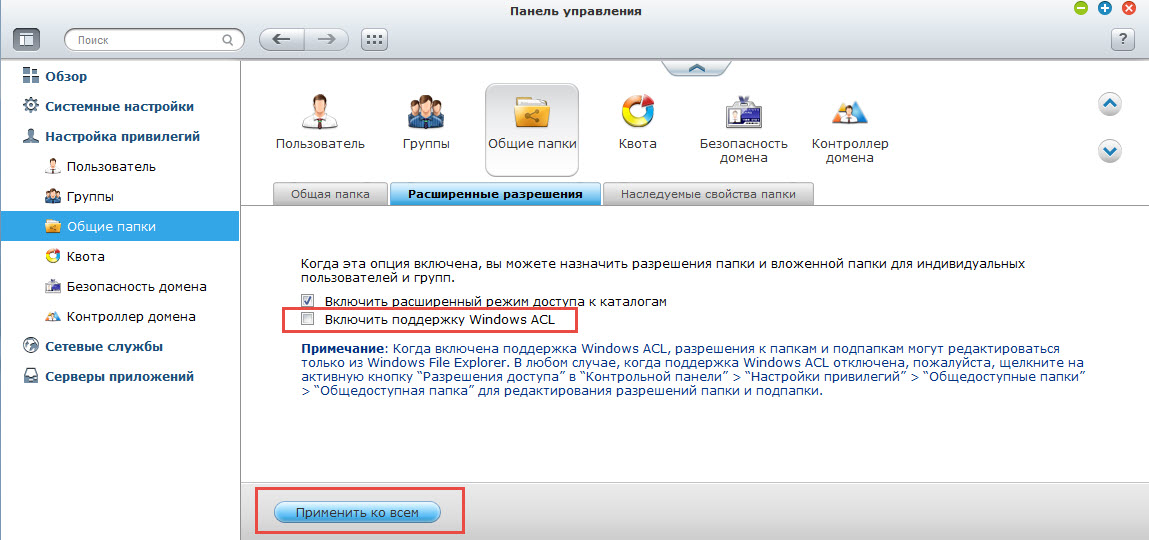Screen dimensions: 1149x540
Task: Open the Контроллер домена icon in top row
Action: click(x=849, y=129)
